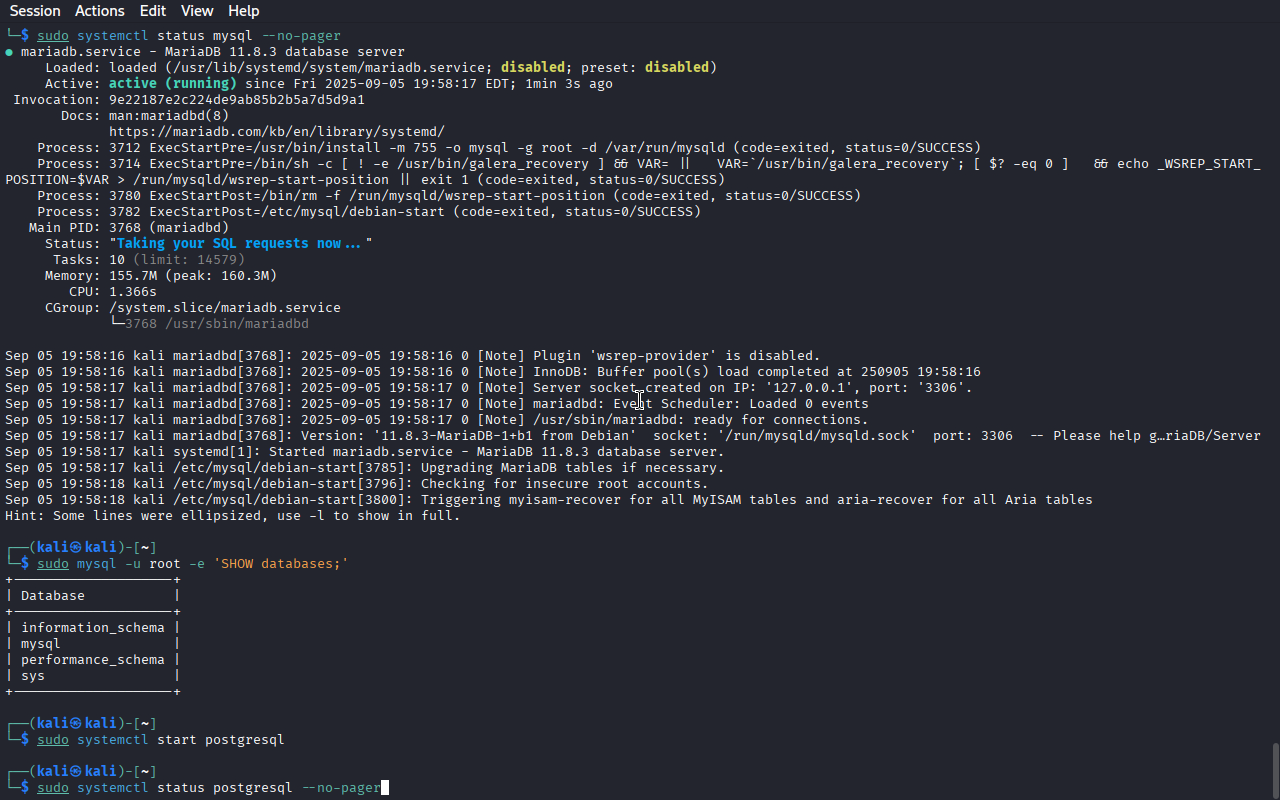Screen dimensions: 1280x800
Task: Click the 'information_schema' database row
Action: tap(93, 628)
